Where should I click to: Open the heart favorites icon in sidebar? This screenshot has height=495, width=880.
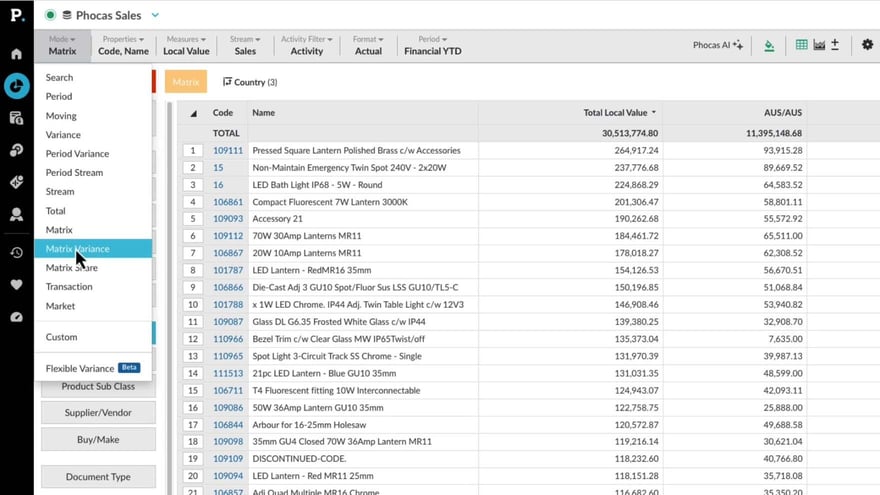point(16,285)
